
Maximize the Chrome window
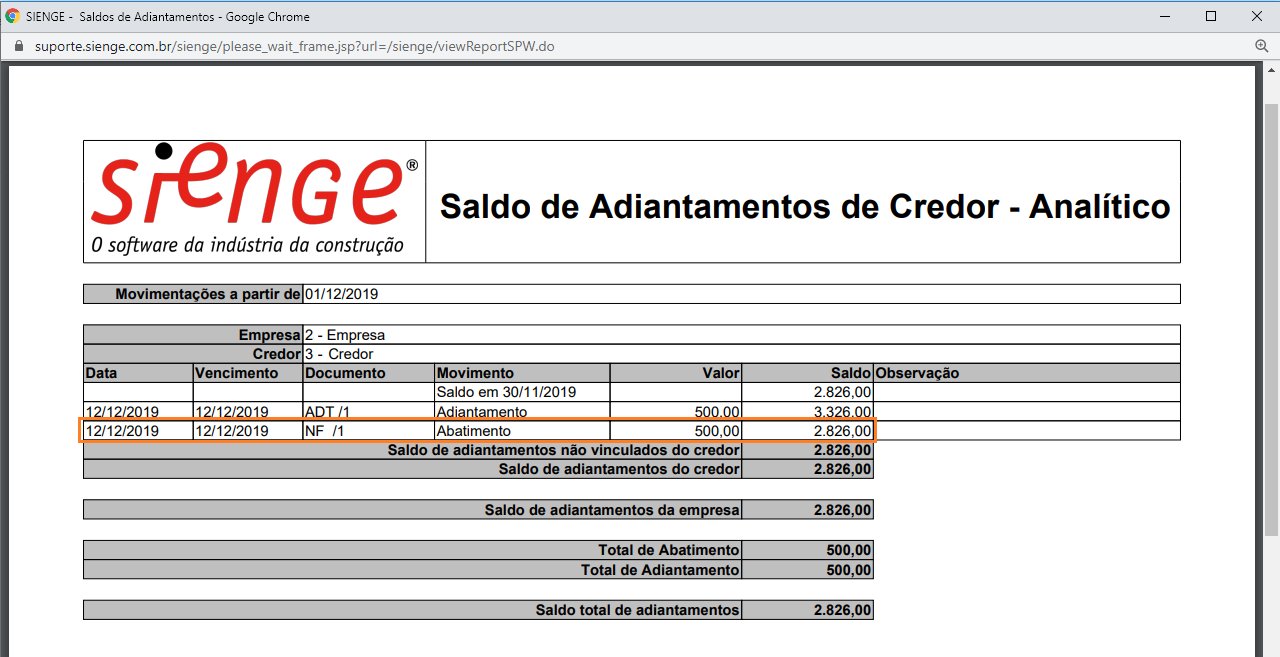(1211, 16)
